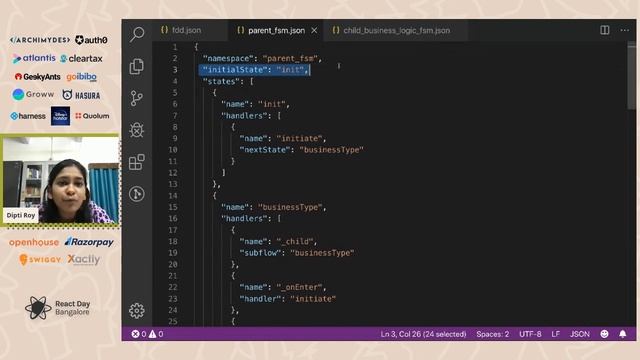Change file encoding UTF-8
Image resolution: width=640 pixels, height=360 pixels.
(530, 334)
